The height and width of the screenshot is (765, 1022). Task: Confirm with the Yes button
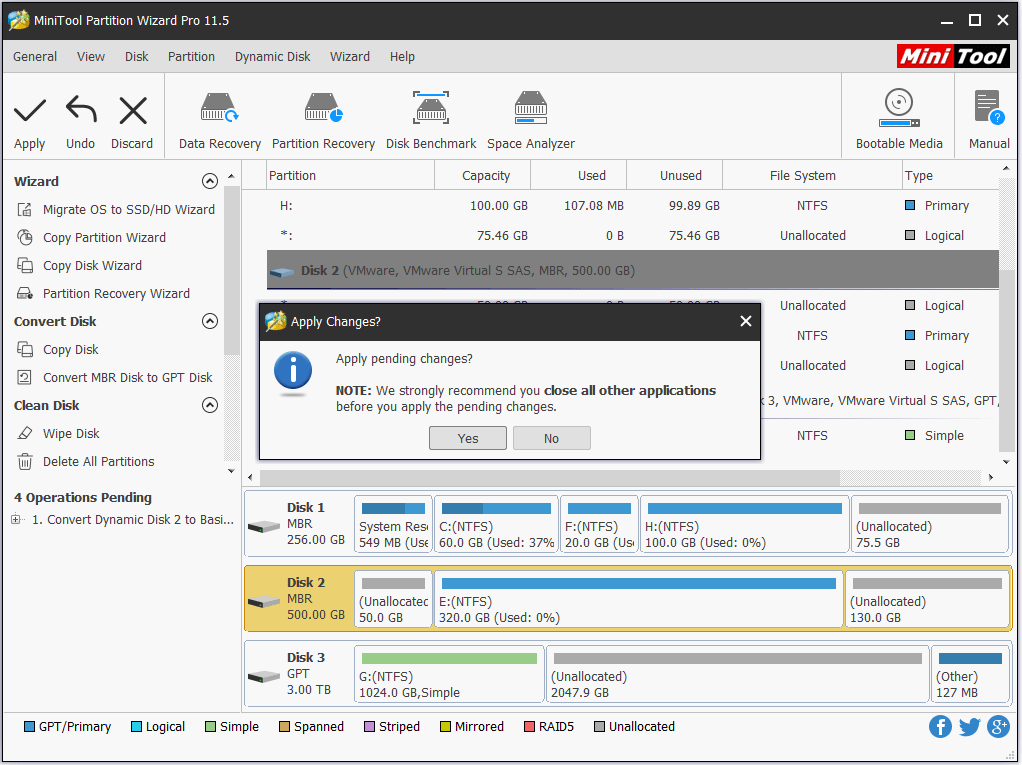point(468,439)
